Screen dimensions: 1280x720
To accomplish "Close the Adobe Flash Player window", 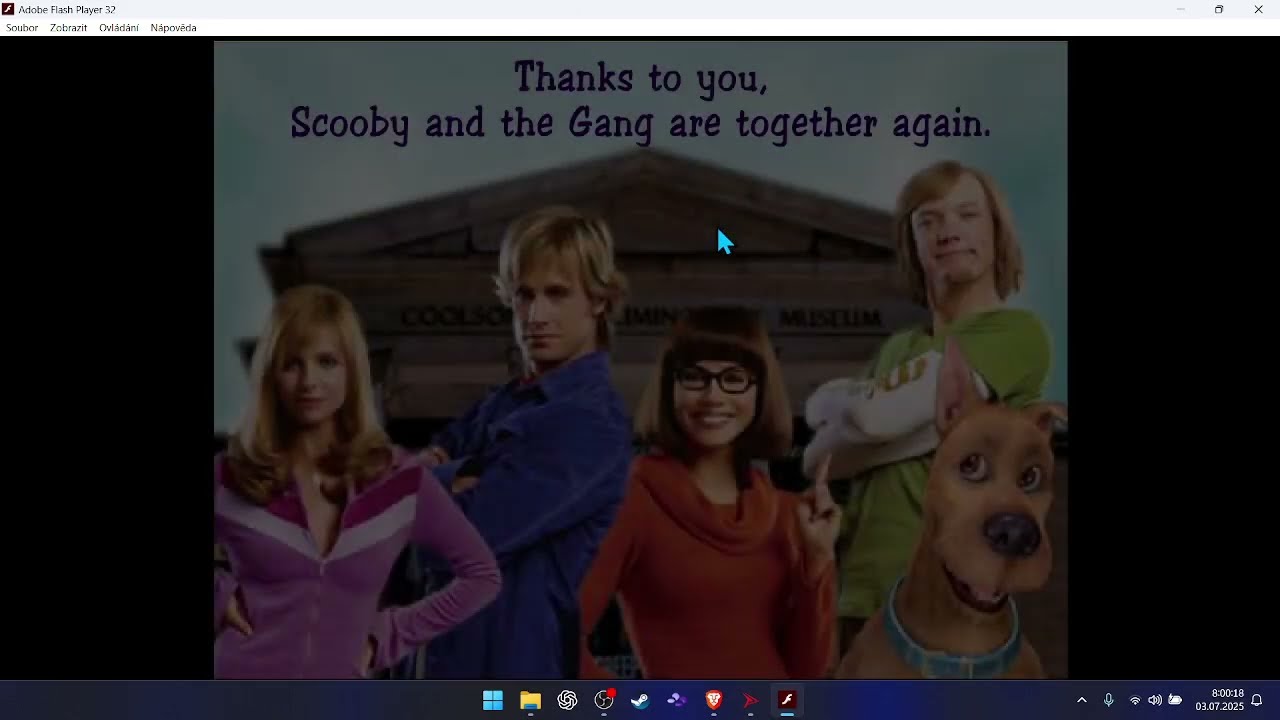I will 1258,9.
